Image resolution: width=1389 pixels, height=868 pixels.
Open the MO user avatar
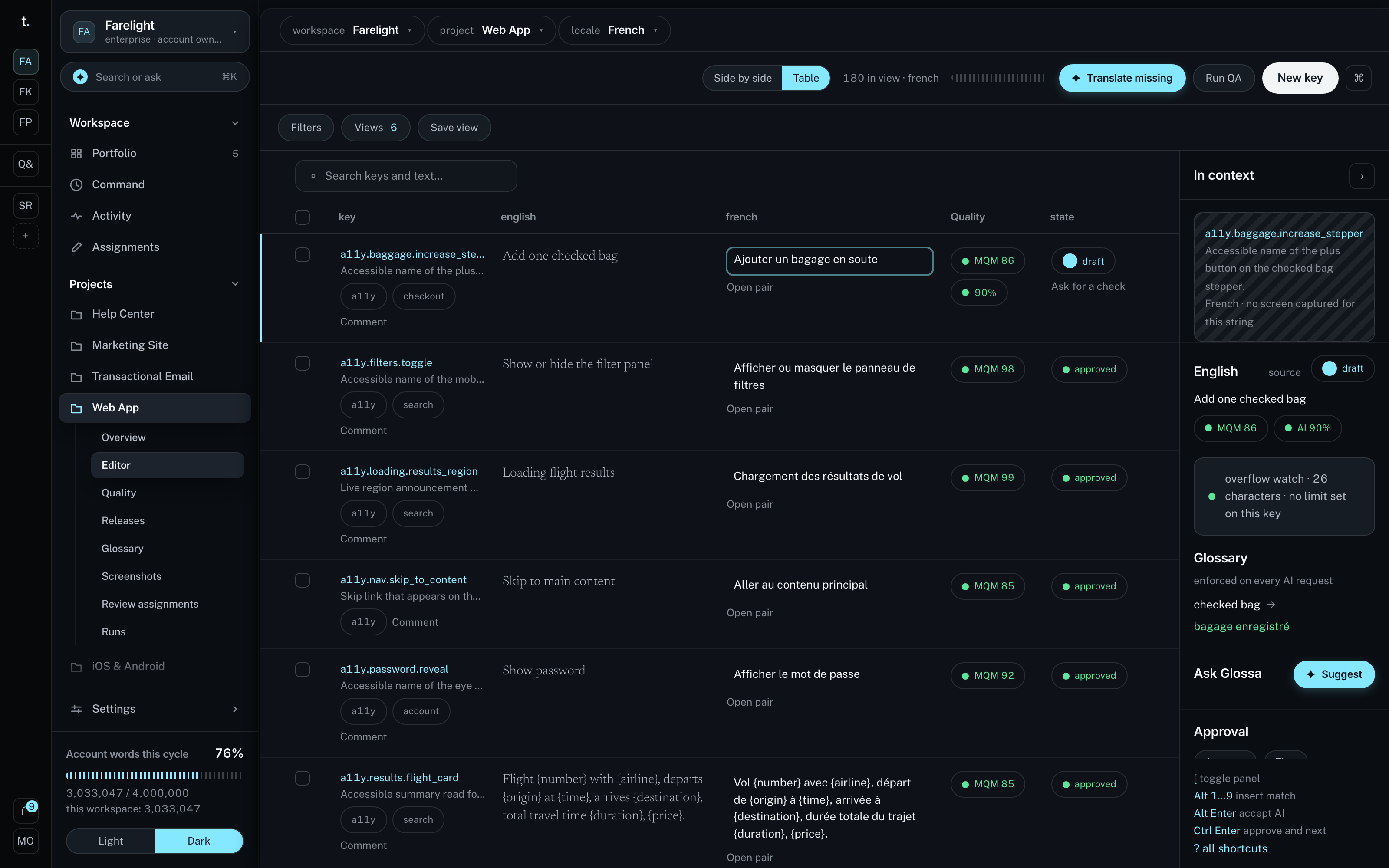point(26,841)
